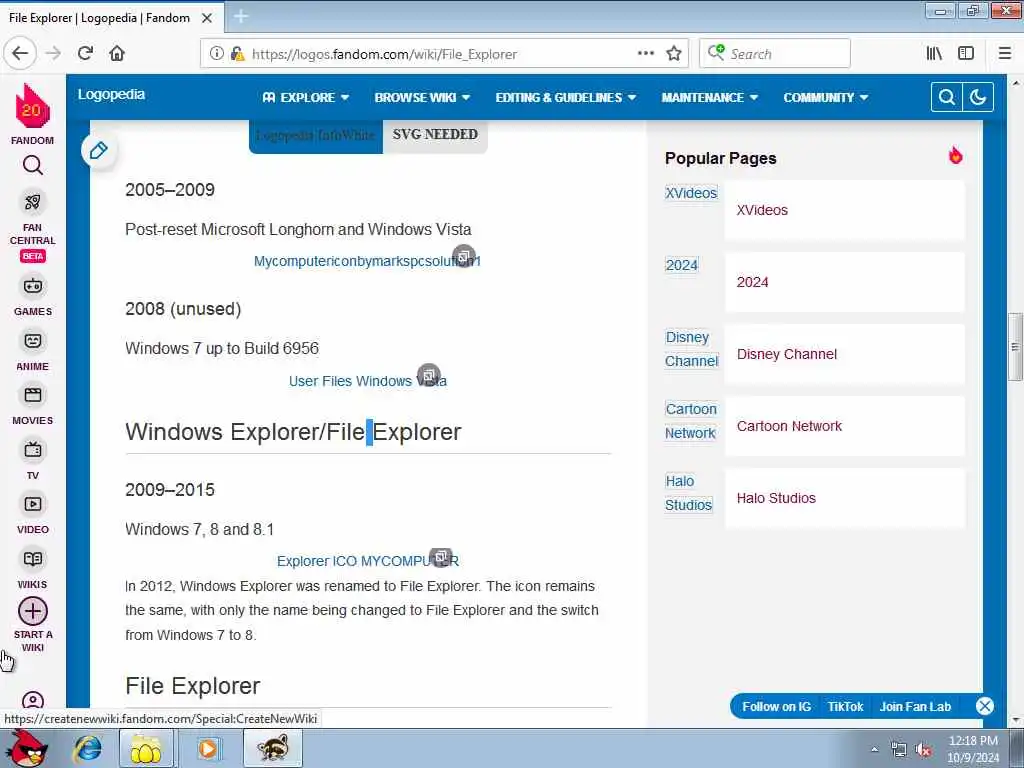Dismiss the social follow banner
The image size is (1024, 768).
tap(984, 706)
